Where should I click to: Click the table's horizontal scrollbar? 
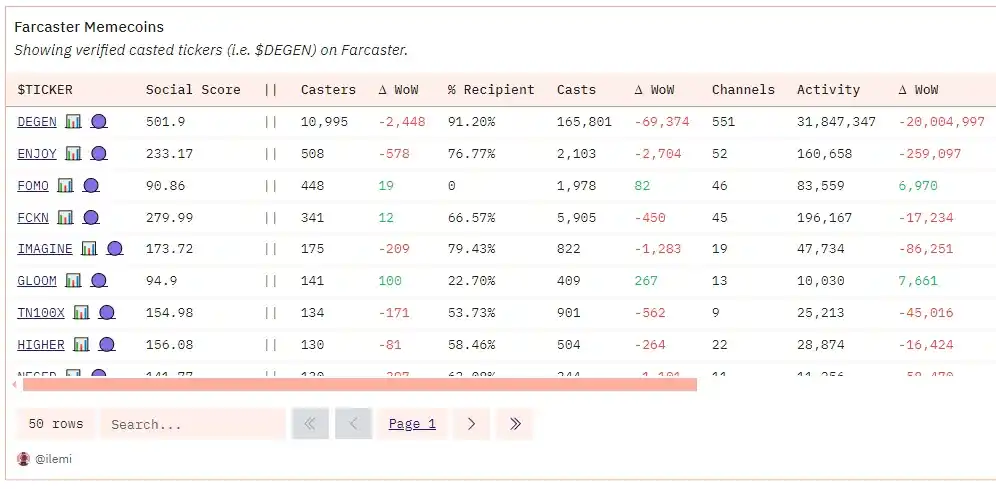(x=358, y=384)
